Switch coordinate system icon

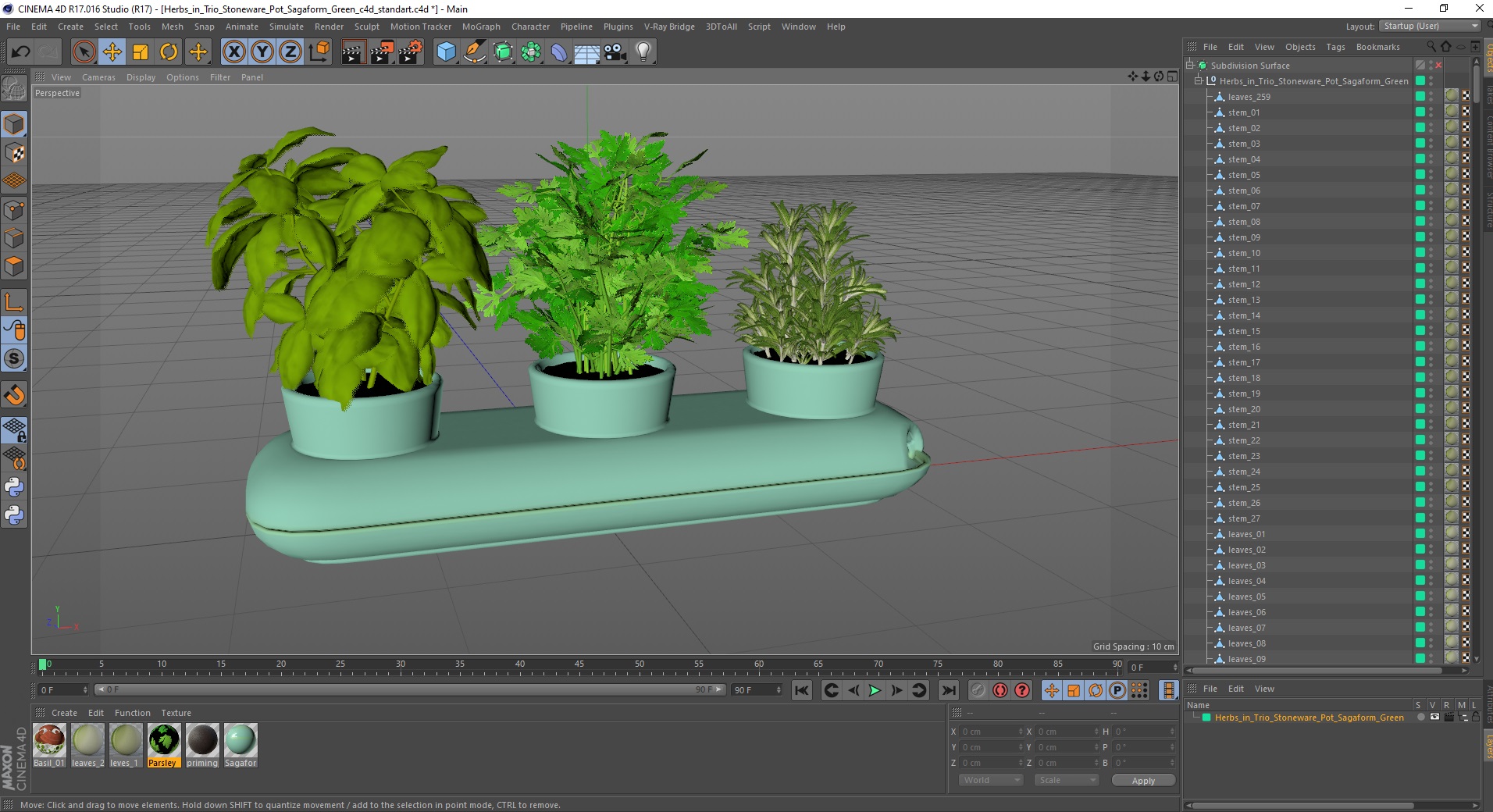(x=319, y=52)
